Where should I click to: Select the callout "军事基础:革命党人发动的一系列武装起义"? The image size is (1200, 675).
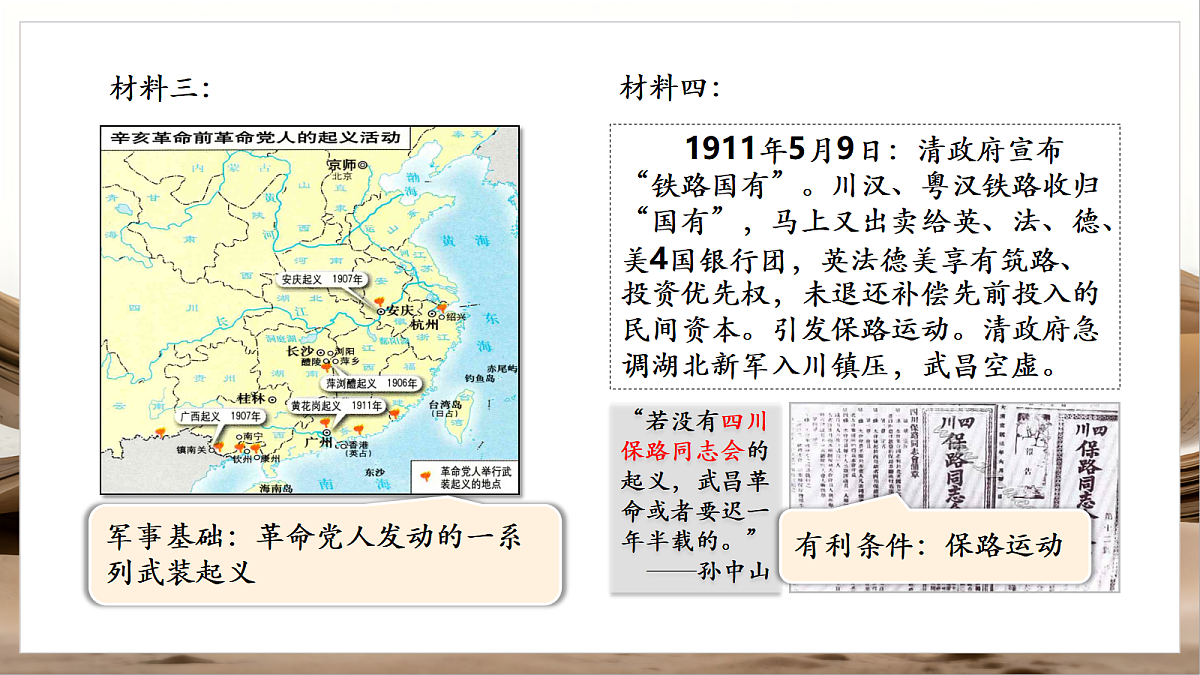pyautogui.click(x=323, y=553)
